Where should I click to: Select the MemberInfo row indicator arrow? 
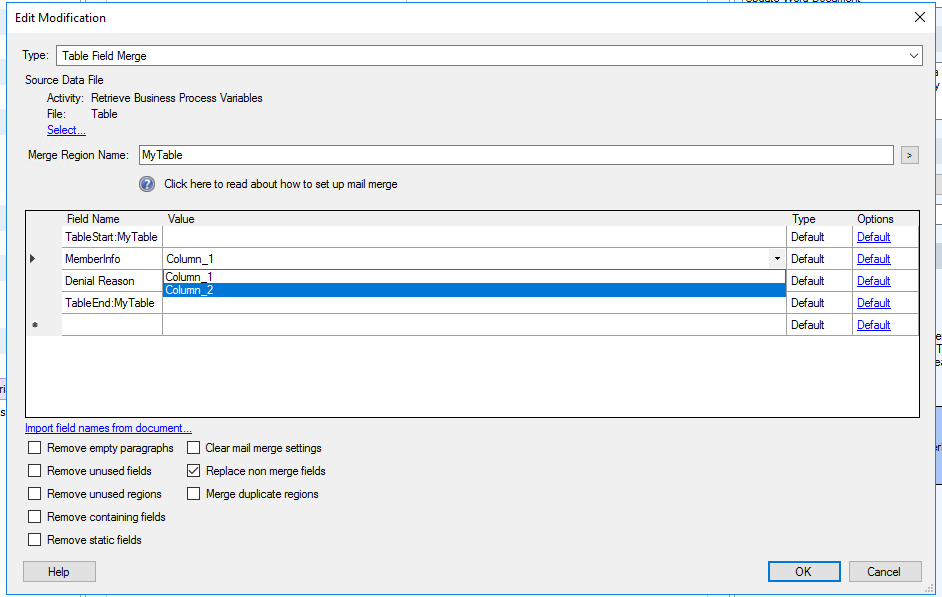pyautogui.click(x=33, y=259)
